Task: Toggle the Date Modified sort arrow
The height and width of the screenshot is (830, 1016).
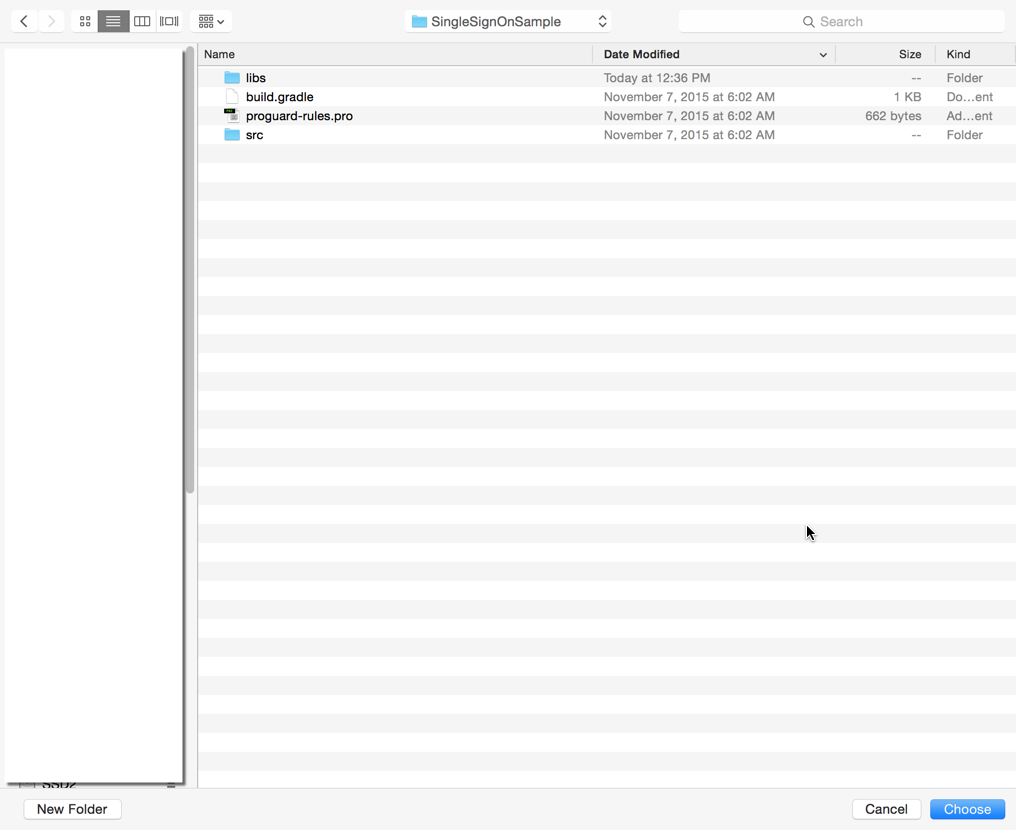Action: click(823, 55)
